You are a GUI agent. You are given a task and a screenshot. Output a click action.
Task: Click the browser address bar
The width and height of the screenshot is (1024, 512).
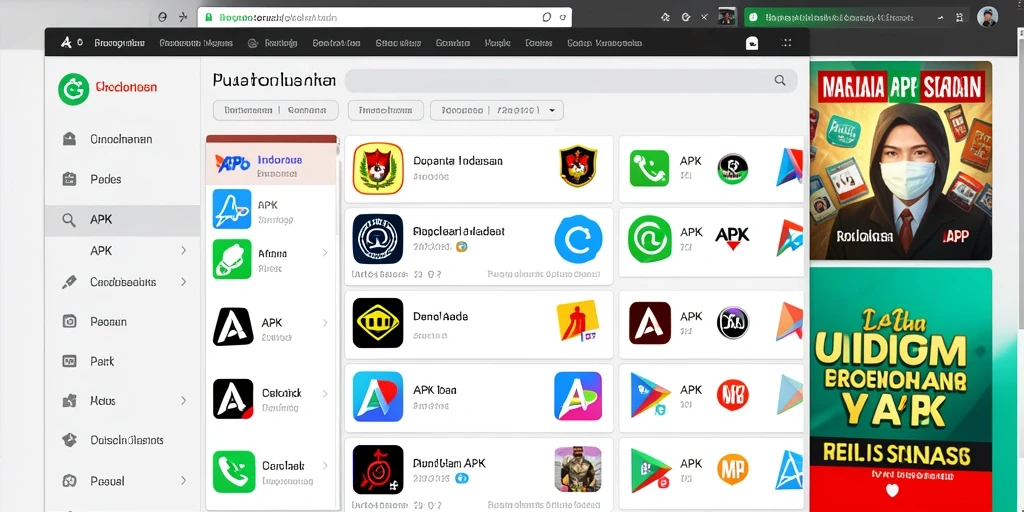[385, 18]
